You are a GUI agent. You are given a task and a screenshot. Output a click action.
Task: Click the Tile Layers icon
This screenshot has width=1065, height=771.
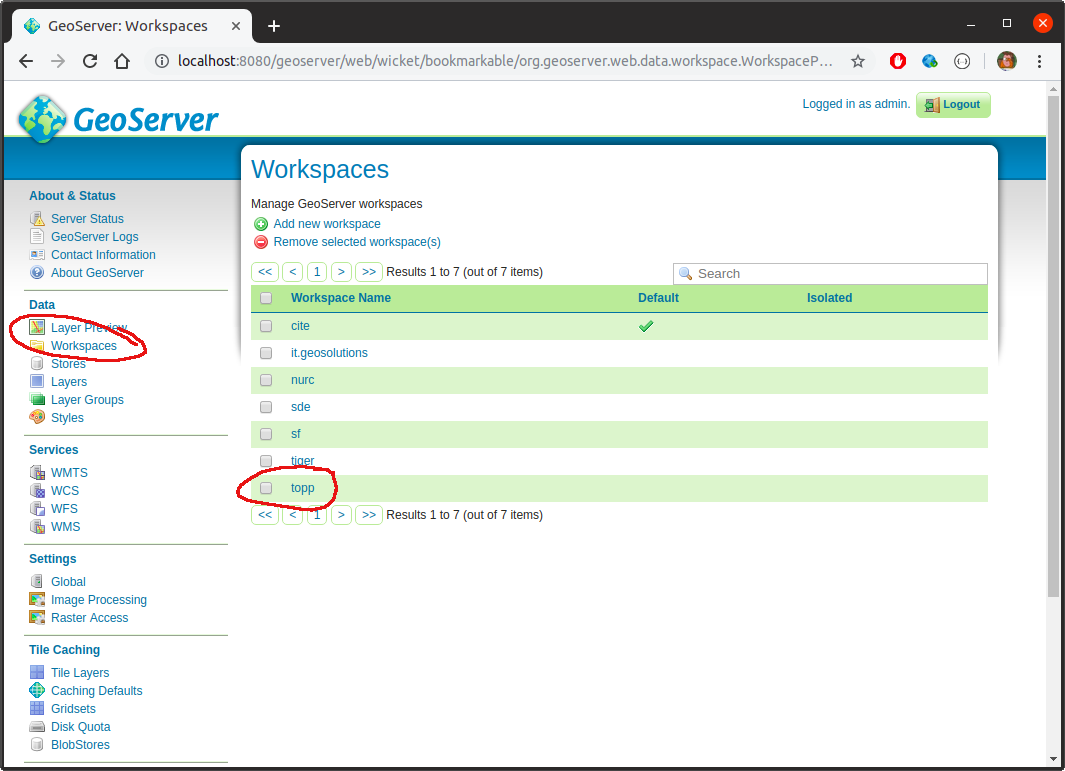tap(37, 673)
